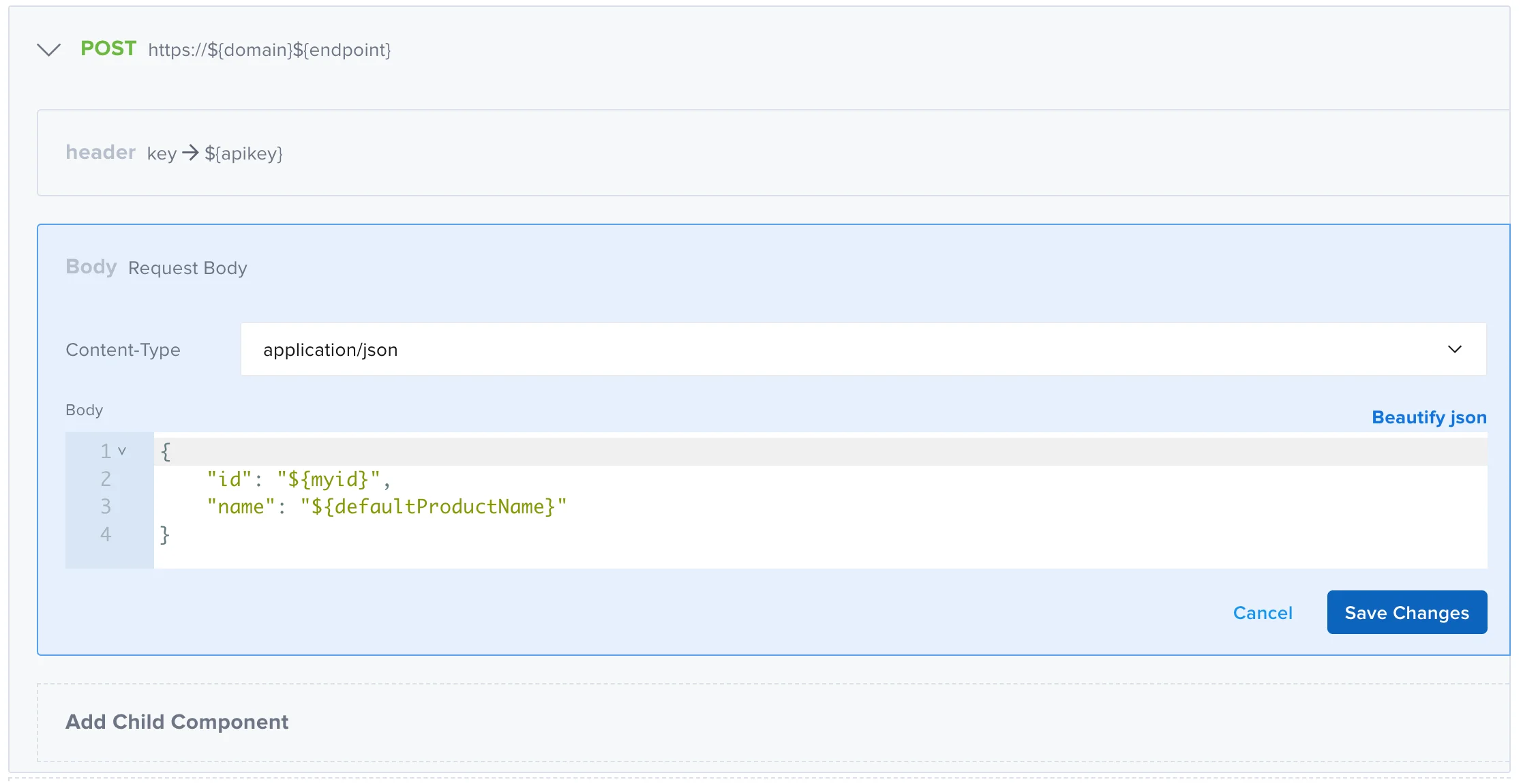Collapse the POST request chevron
The height and width of the screenshot is (784, 1523).
pyautogui.click(x=48, y=50)
